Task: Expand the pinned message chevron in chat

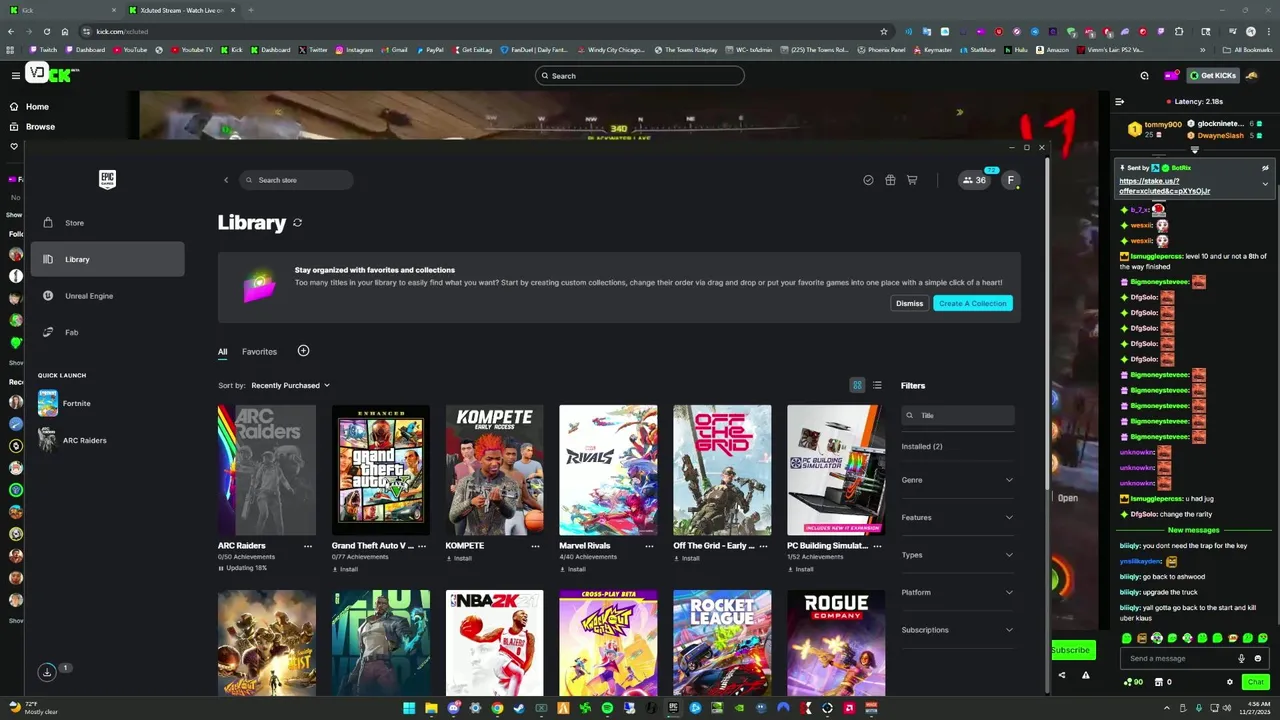Action: [x=1265, y=184]
